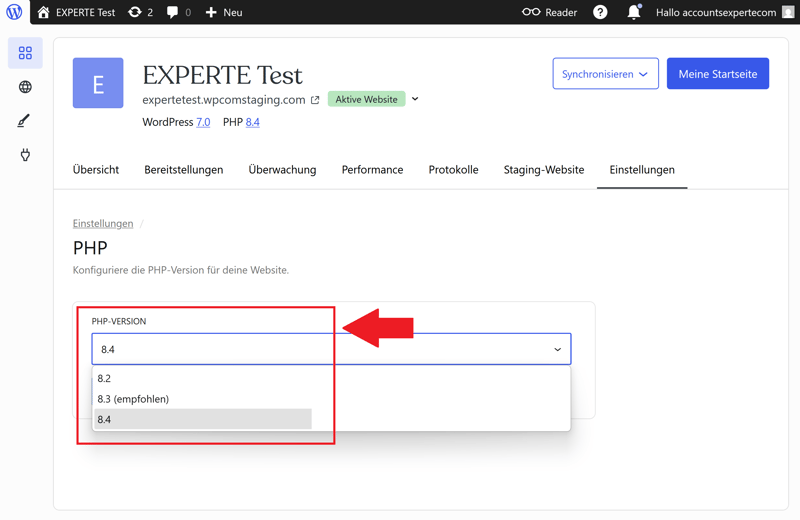Choose 8.2 from the PHP list
This screenshot has height=520, width=800.
(203, 378)
